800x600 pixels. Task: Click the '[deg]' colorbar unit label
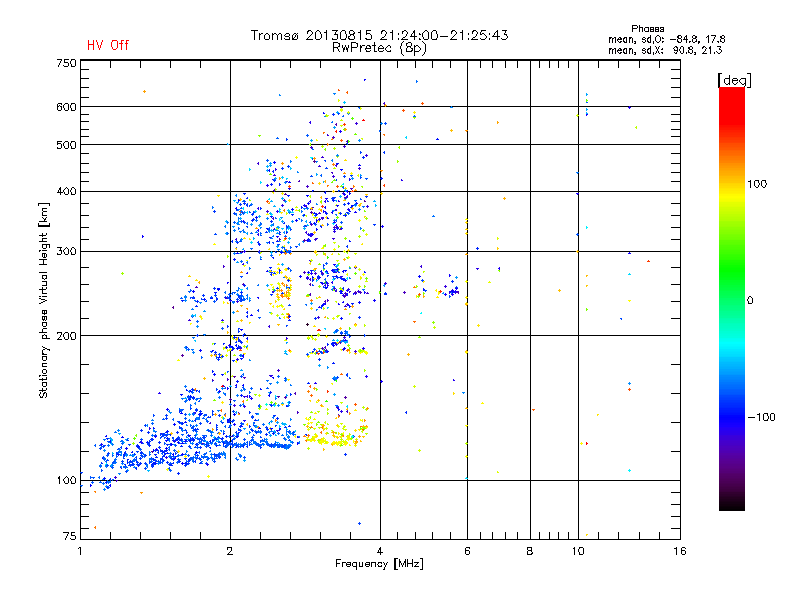tap(734, 81)
